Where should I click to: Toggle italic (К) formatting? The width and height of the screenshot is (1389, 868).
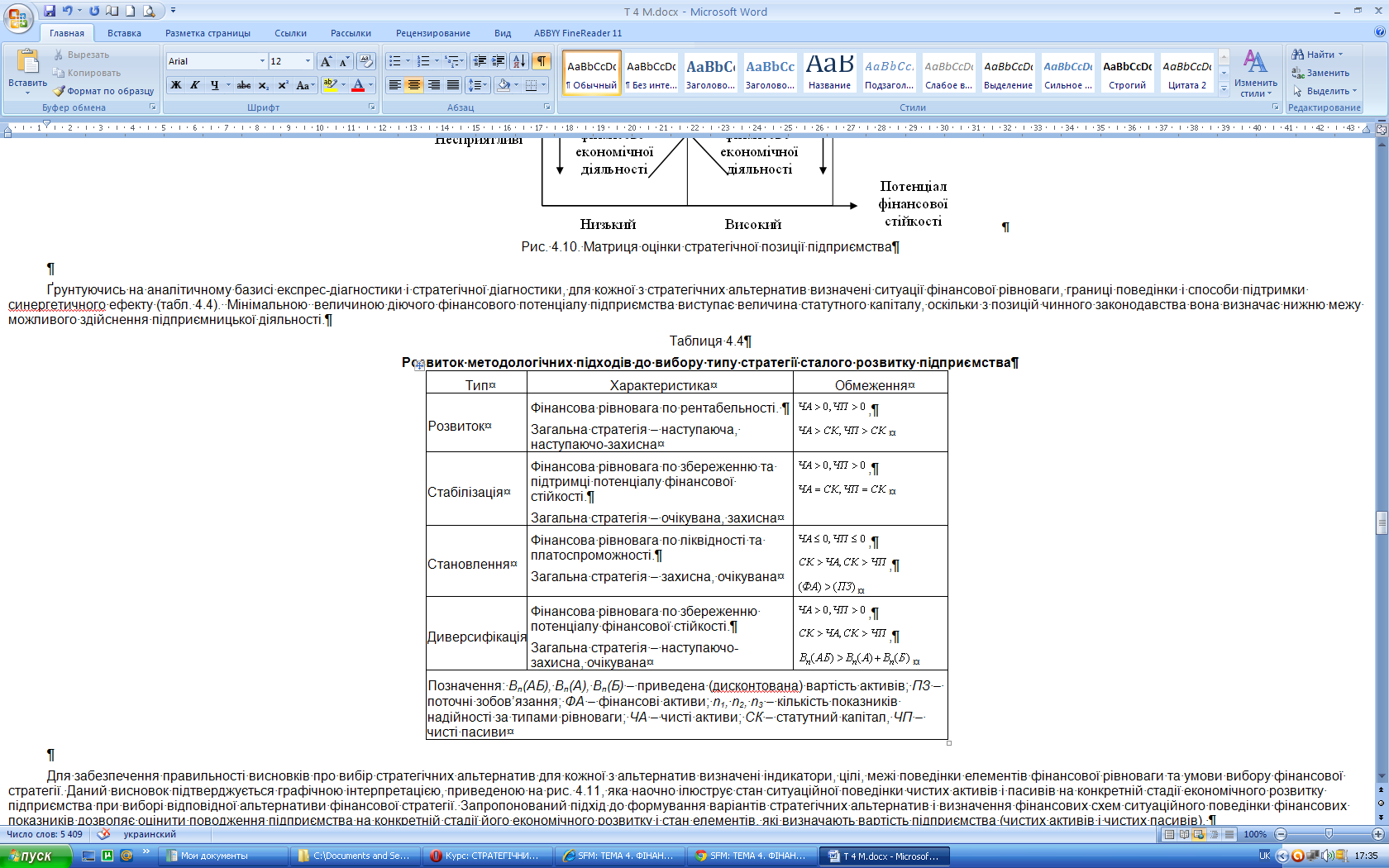pyautogui.click(x=195, y=85)
